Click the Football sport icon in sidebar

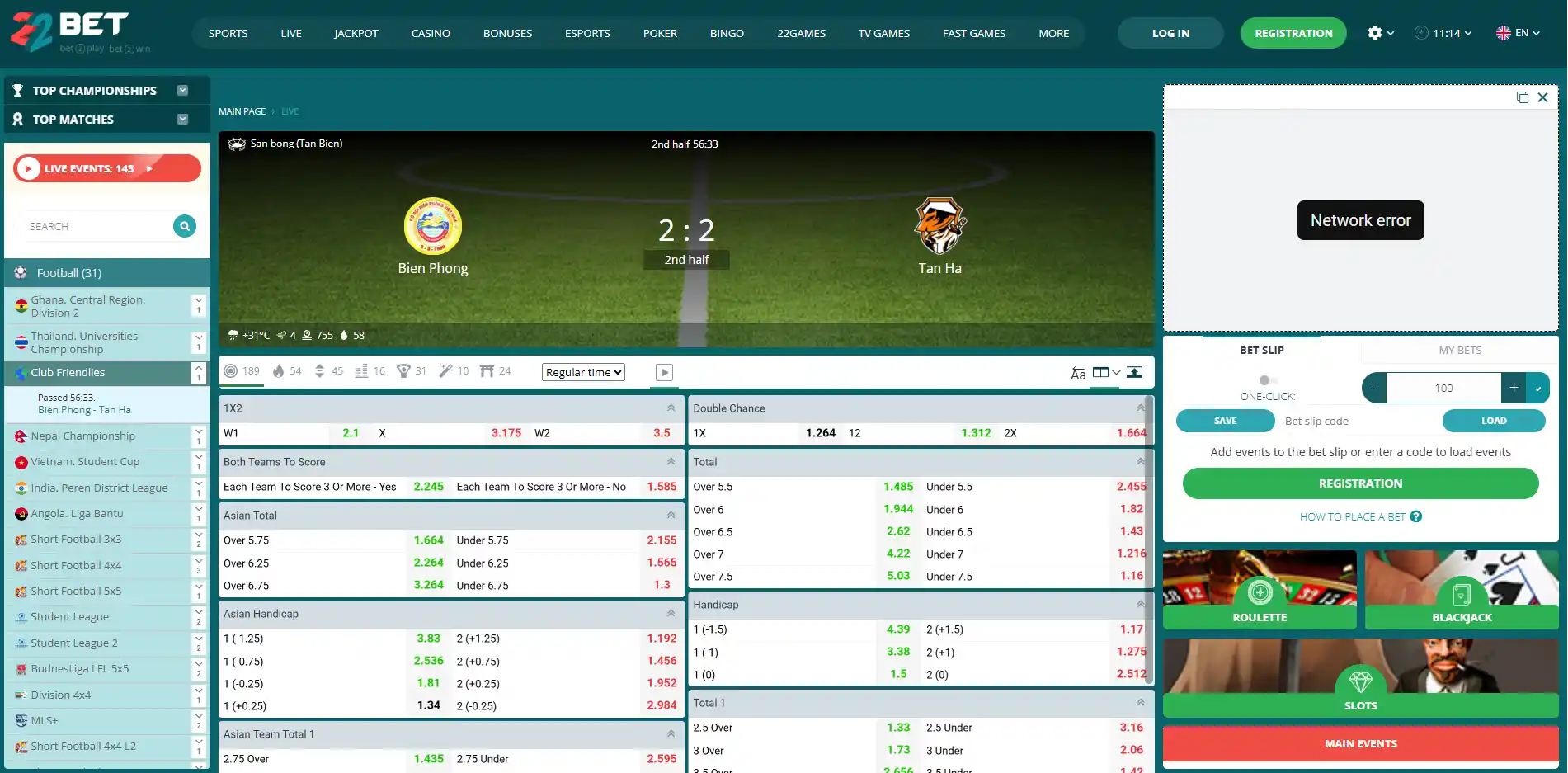[x=21, y=273]
